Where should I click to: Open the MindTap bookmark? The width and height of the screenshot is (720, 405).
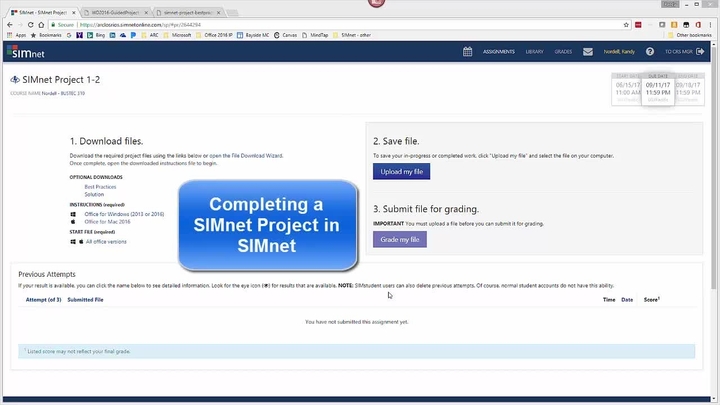[x=315, y=35]
